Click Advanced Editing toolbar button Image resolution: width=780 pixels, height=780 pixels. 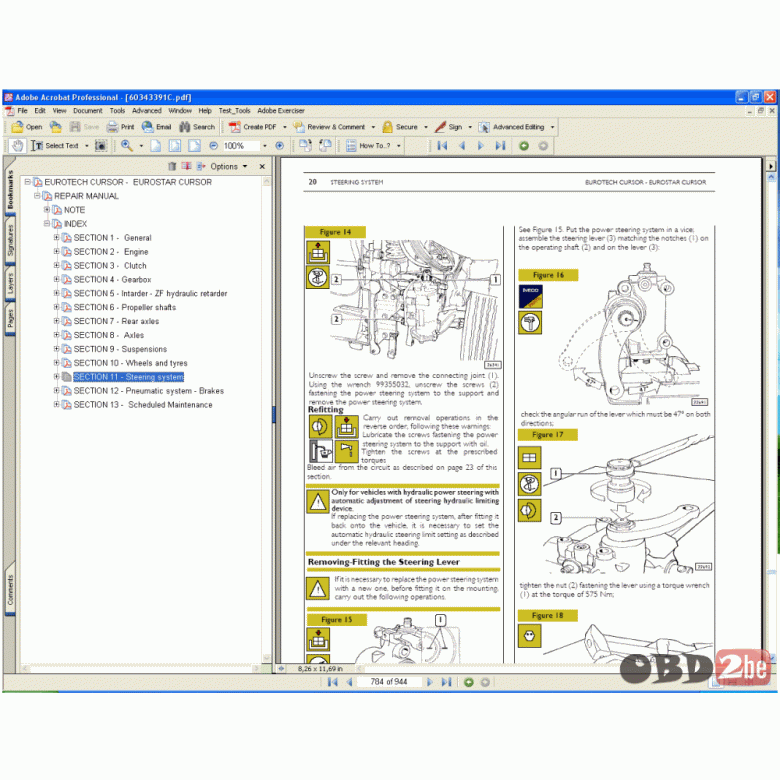tap(516, 127)
